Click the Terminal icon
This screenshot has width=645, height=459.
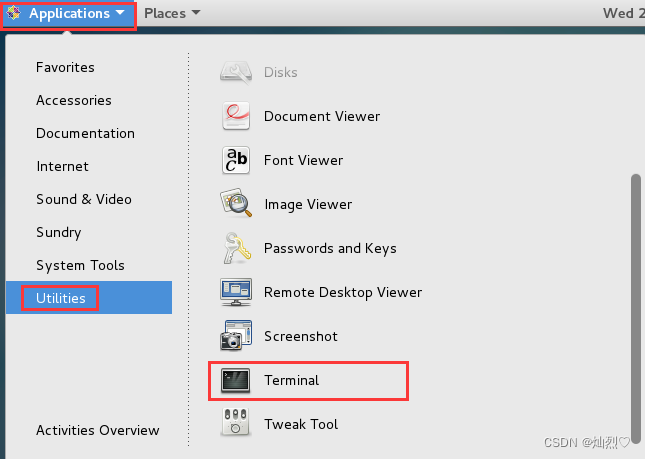tap(235, 380)
